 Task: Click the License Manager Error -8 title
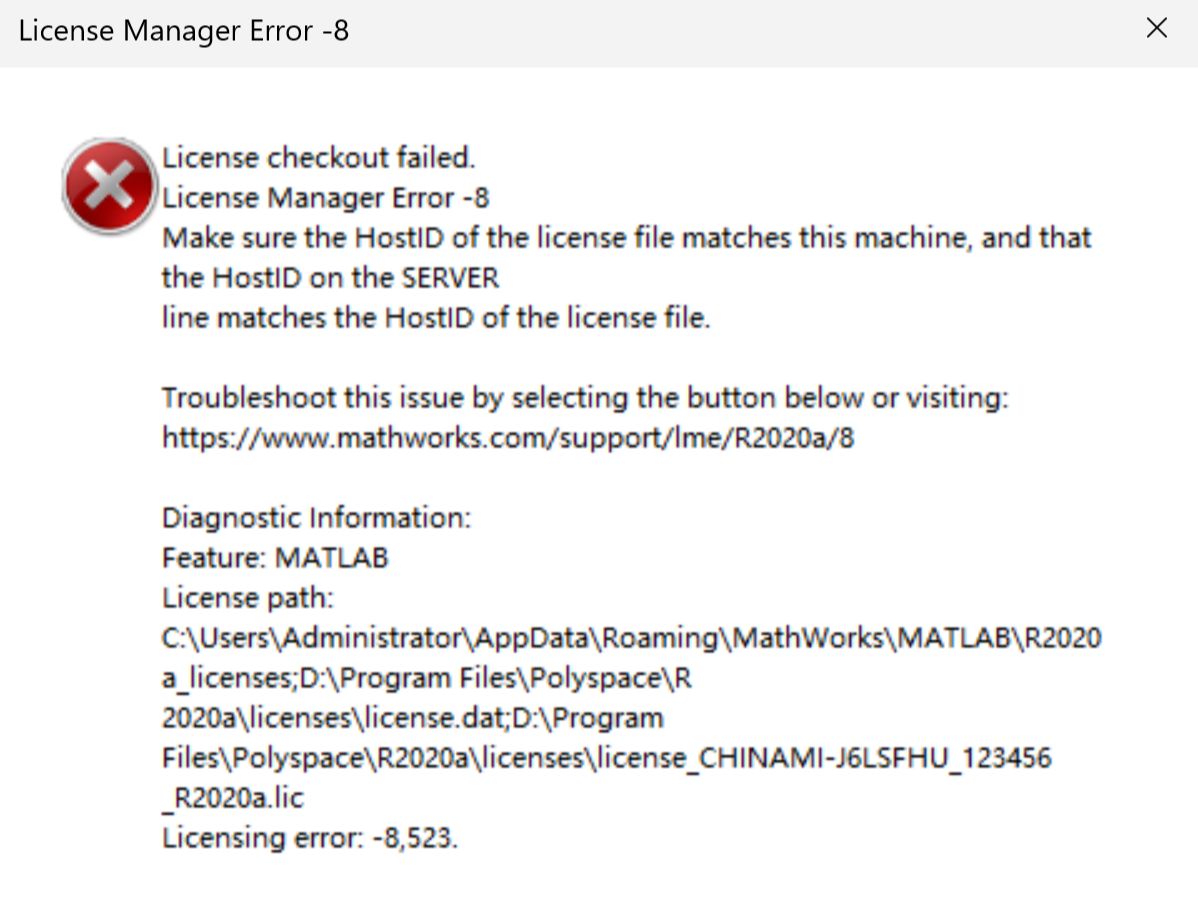(x=183, y=30)
